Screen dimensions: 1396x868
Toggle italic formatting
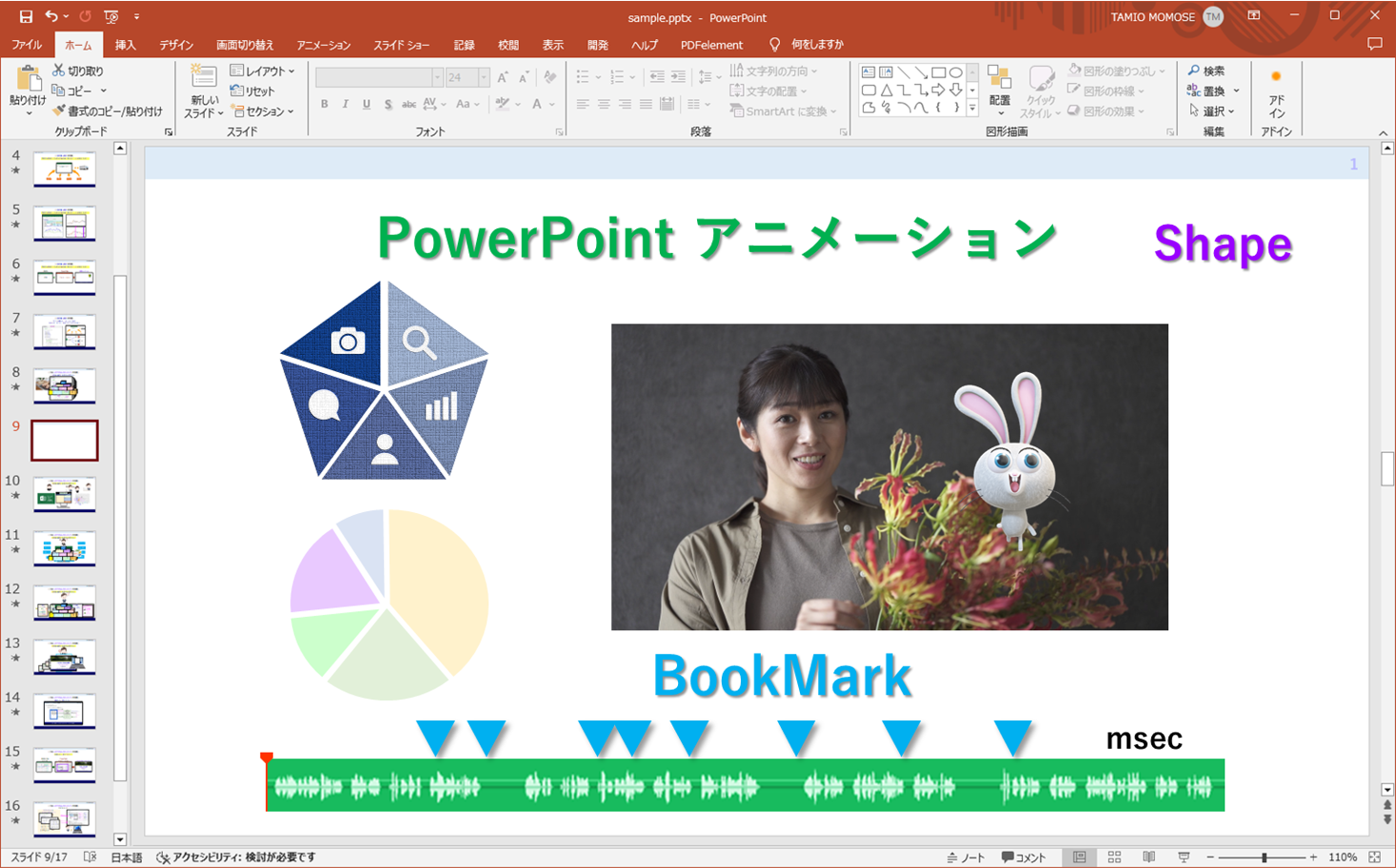point(346,104)
